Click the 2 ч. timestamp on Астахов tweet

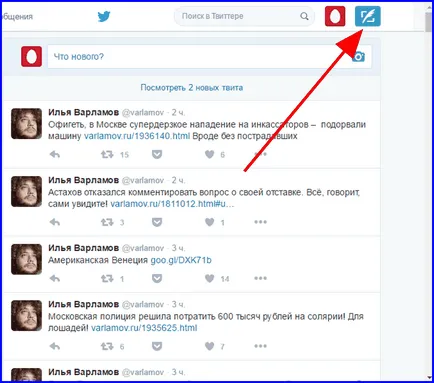178,180
